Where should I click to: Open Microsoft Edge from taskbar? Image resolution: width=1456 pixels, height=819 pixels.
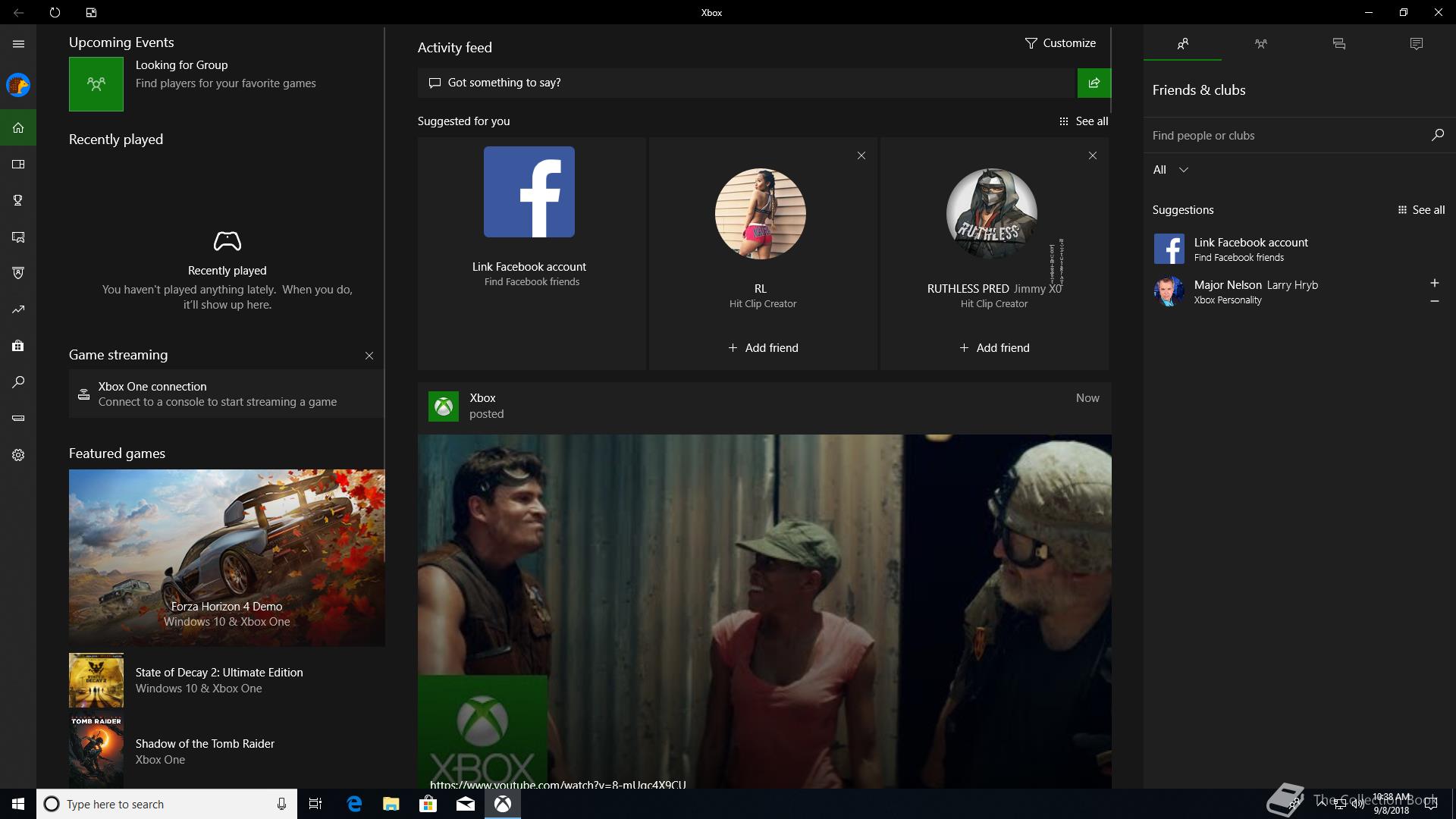tap(354, 804)
